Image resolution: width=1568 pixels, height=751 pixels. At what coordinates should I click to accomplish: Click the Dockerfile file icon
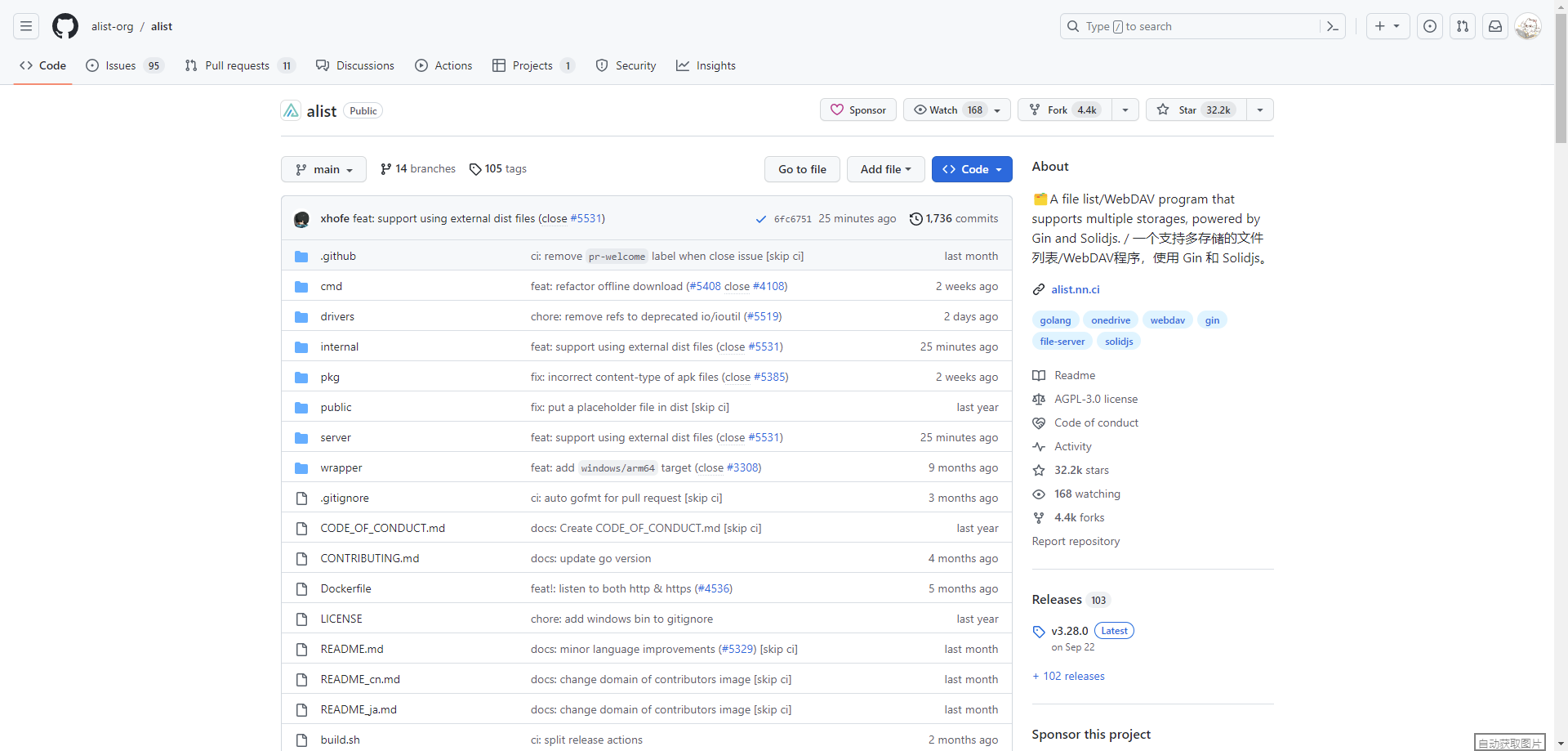301,589
